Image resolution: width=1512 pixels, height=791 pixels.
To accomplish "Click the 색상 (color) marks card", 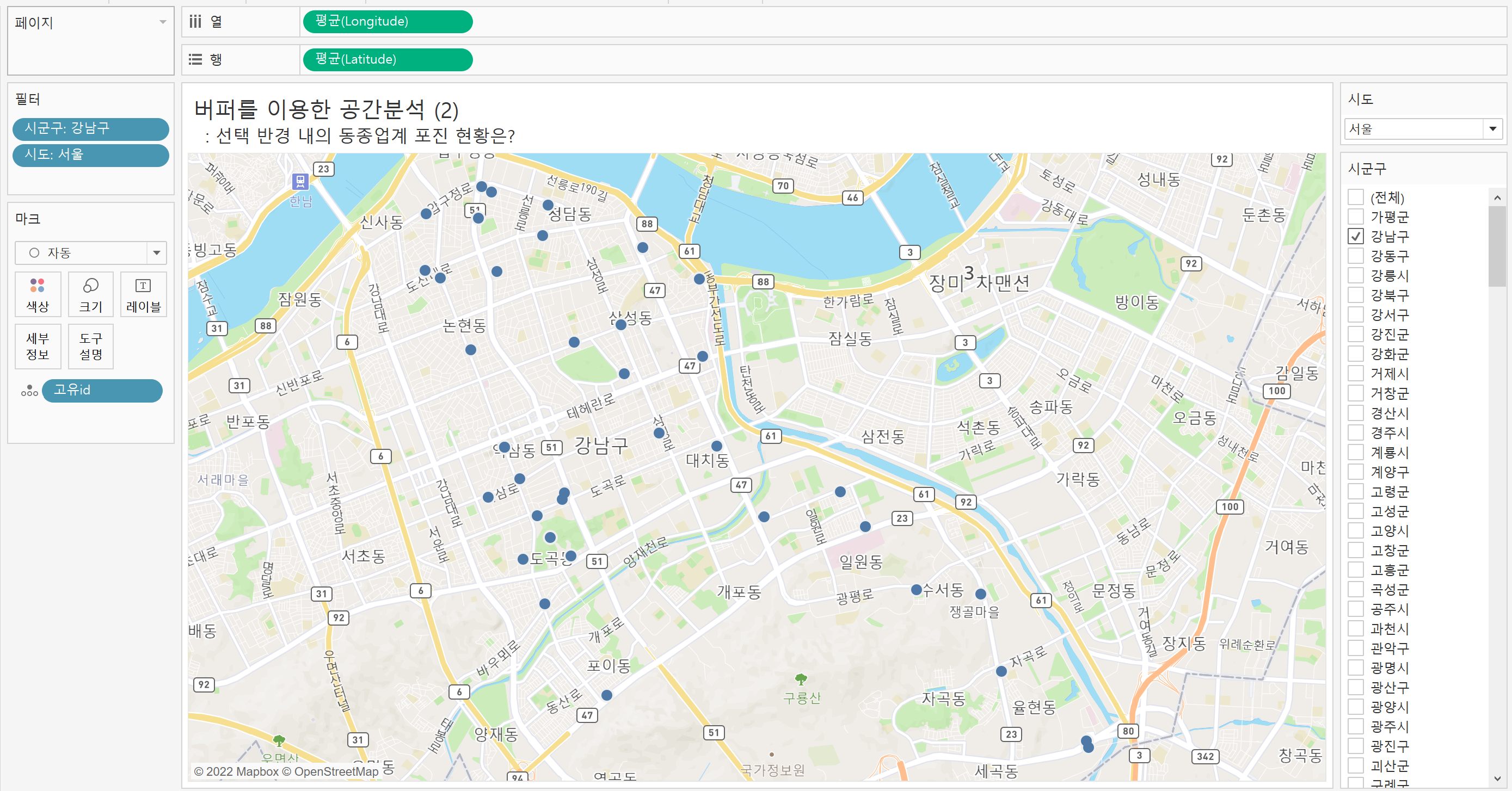I will (x=38, y=294).
